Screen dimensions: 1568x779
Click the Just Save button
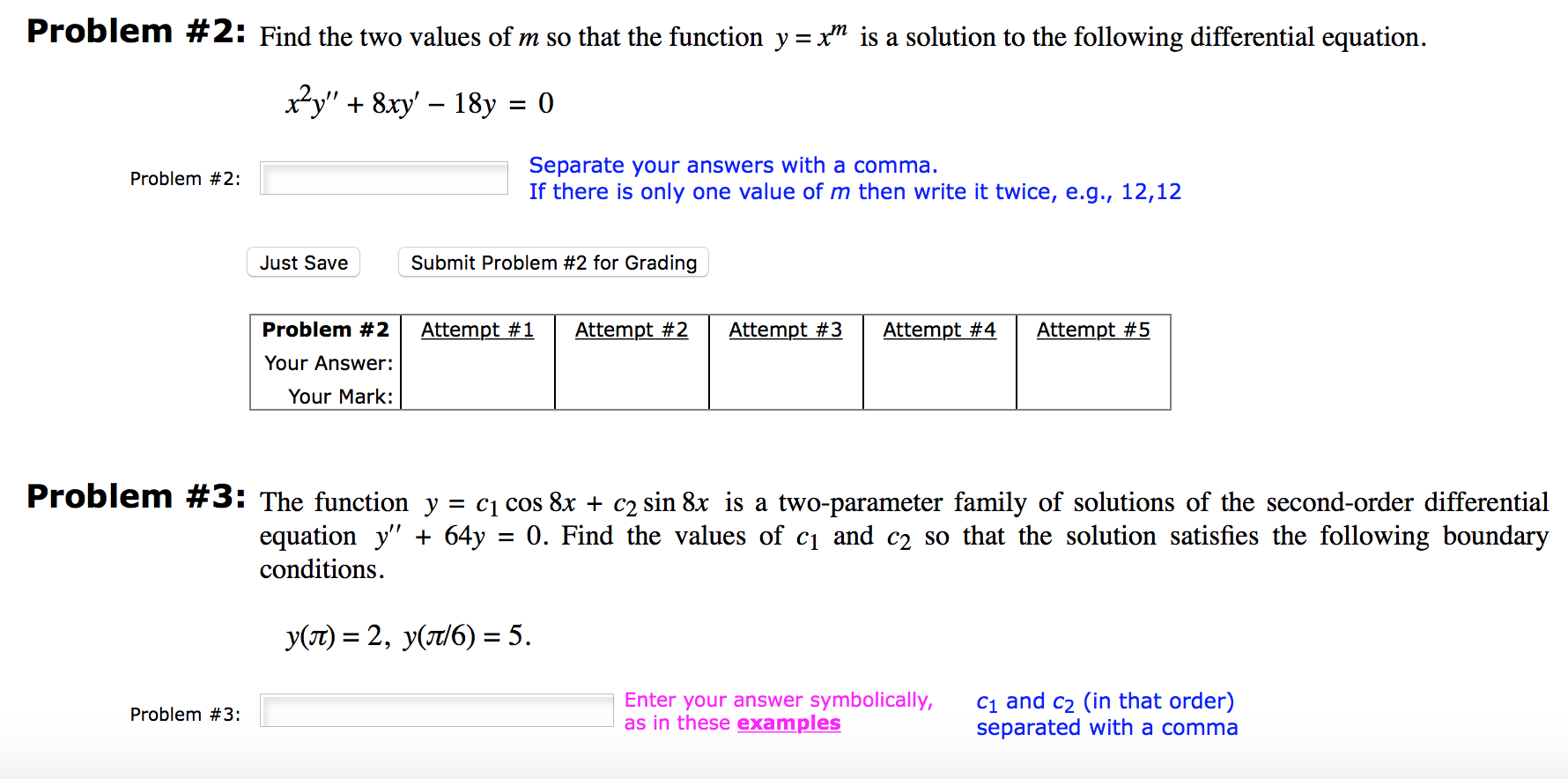303,262
